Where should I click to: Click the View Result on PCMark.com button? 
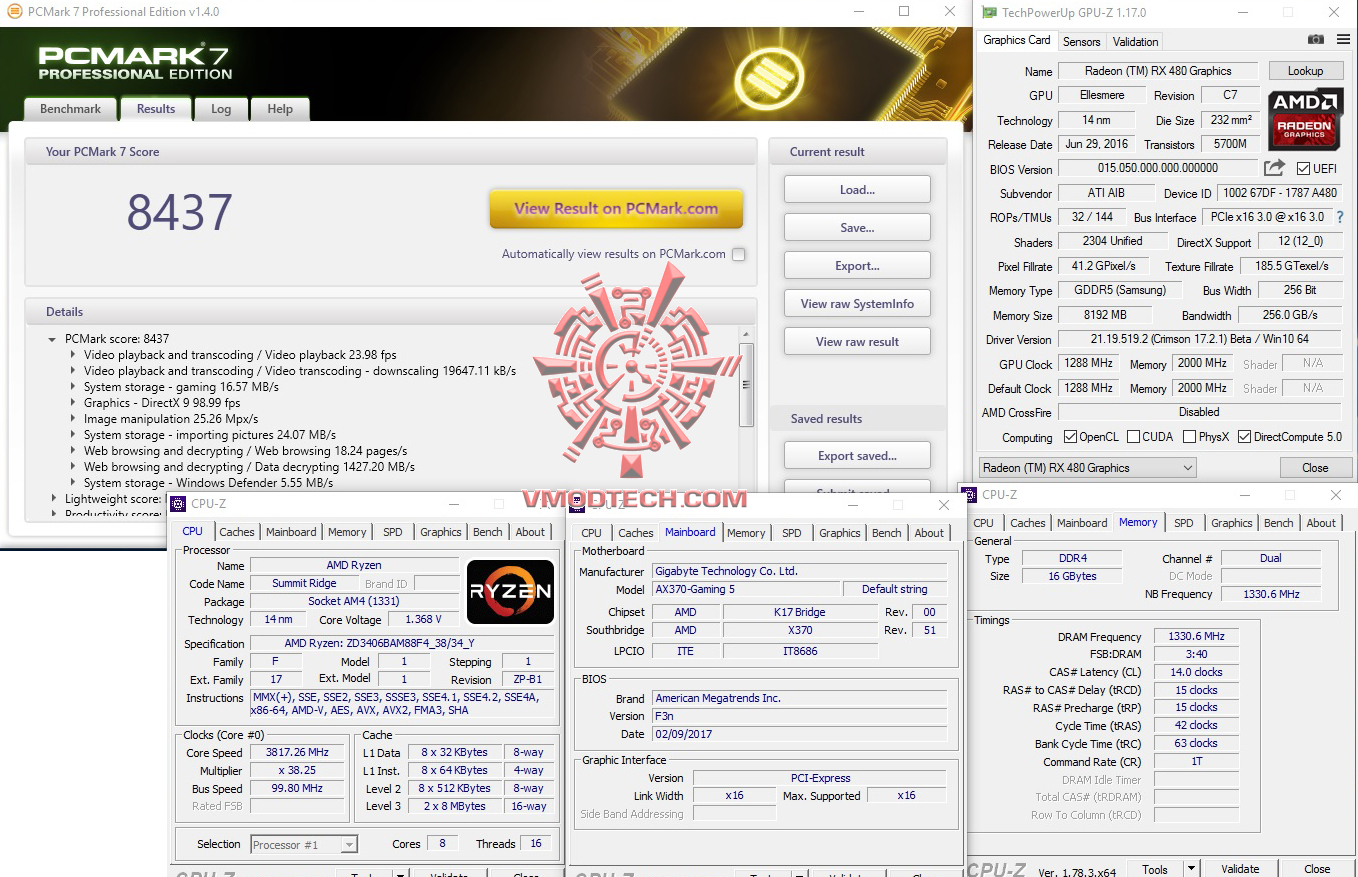(616, 210)
